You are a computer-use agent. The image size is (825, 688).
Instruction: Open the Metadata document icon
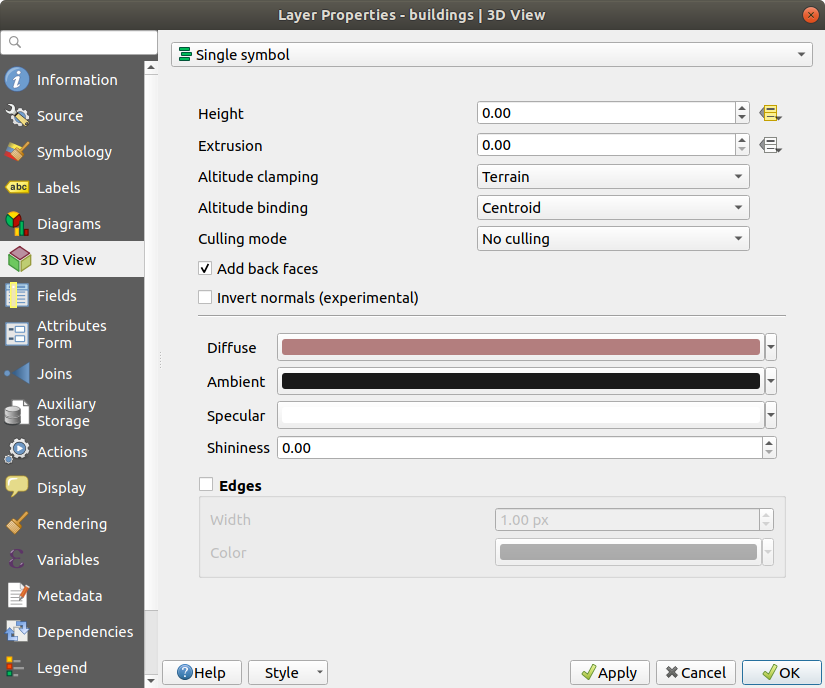click(18, 595)
